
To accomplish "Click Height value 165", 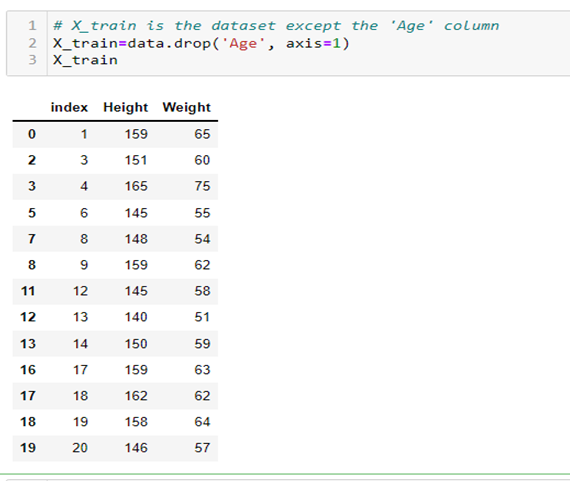I will (x=136, y=186).
